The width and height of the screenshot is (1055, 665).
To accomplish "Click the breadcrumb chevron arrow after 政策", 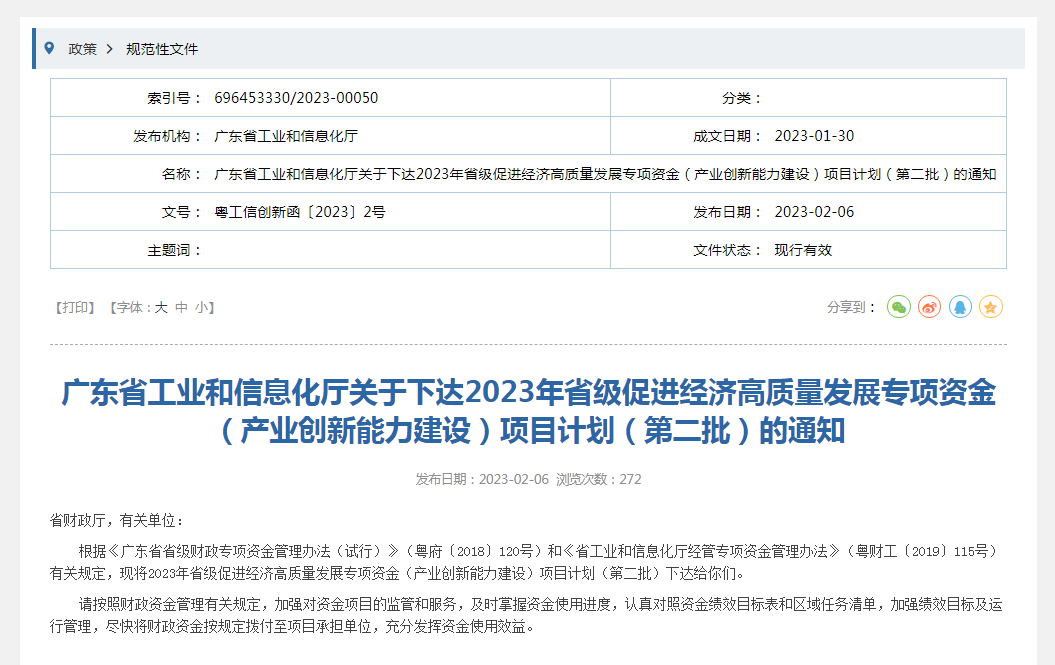I will click(109, 49).
